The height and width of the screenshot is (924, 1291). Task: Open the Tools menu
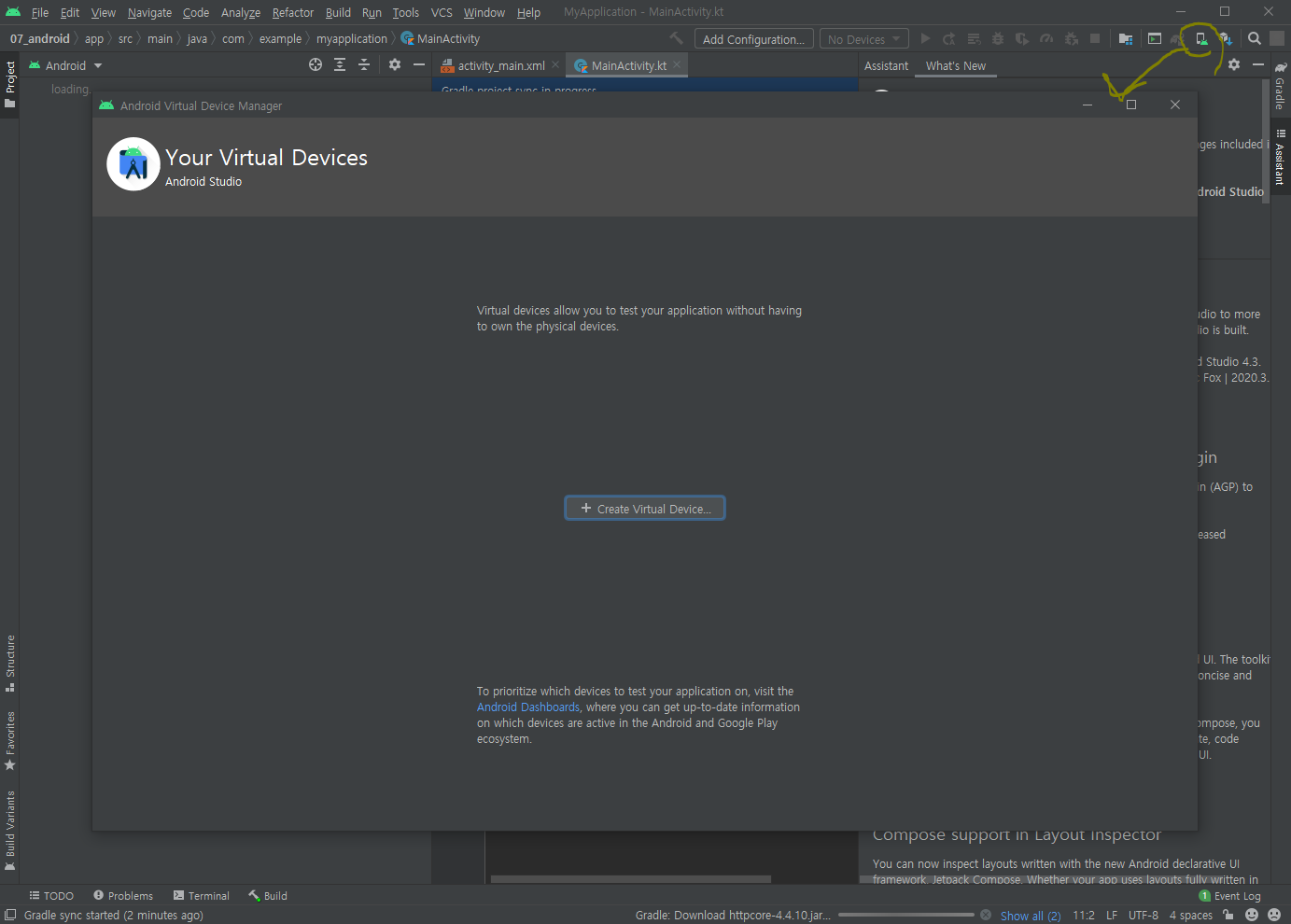405,12
